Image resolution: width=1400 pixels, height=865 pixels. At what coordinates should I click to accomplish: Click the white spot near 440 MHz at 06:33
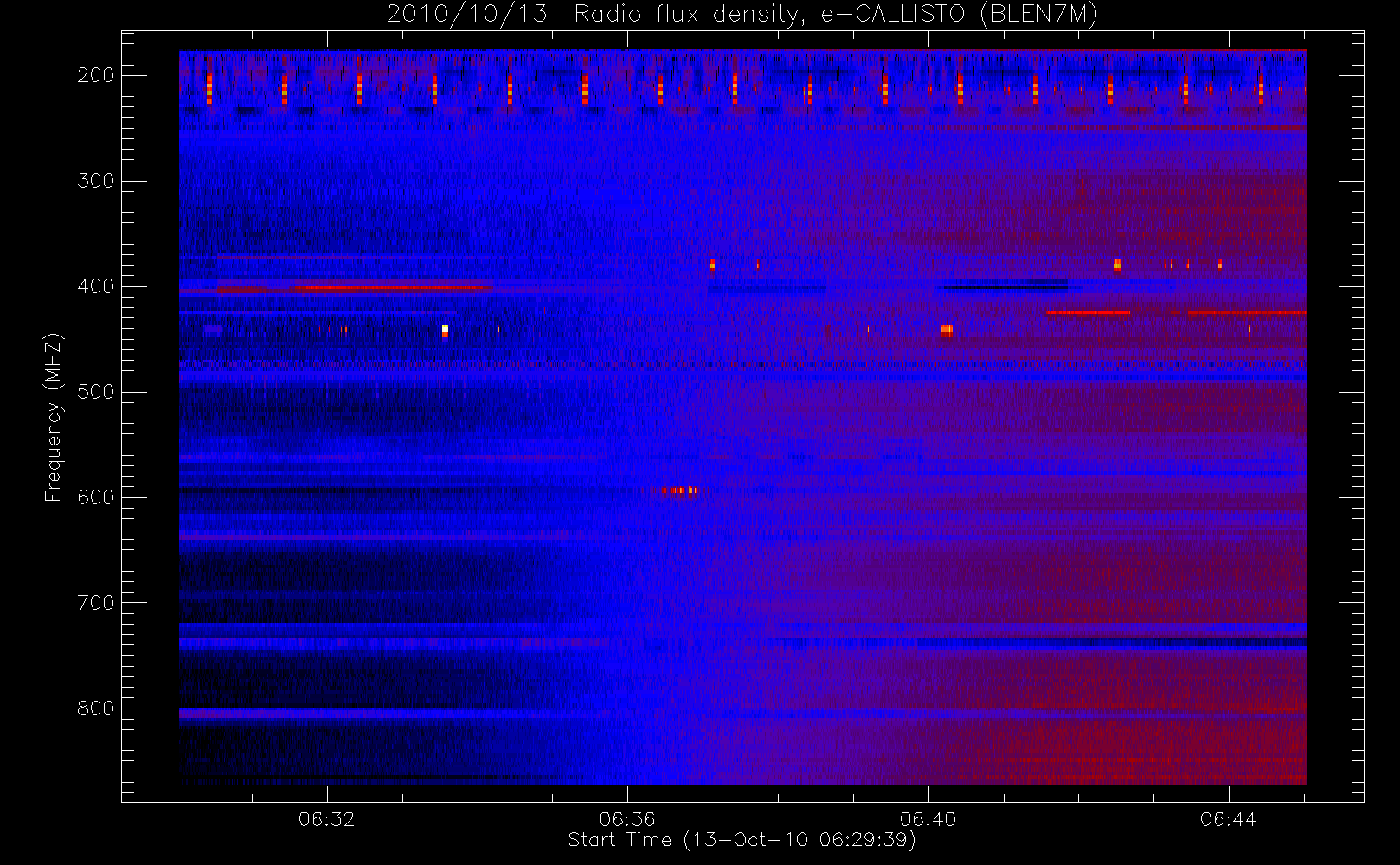coord(445,330)
